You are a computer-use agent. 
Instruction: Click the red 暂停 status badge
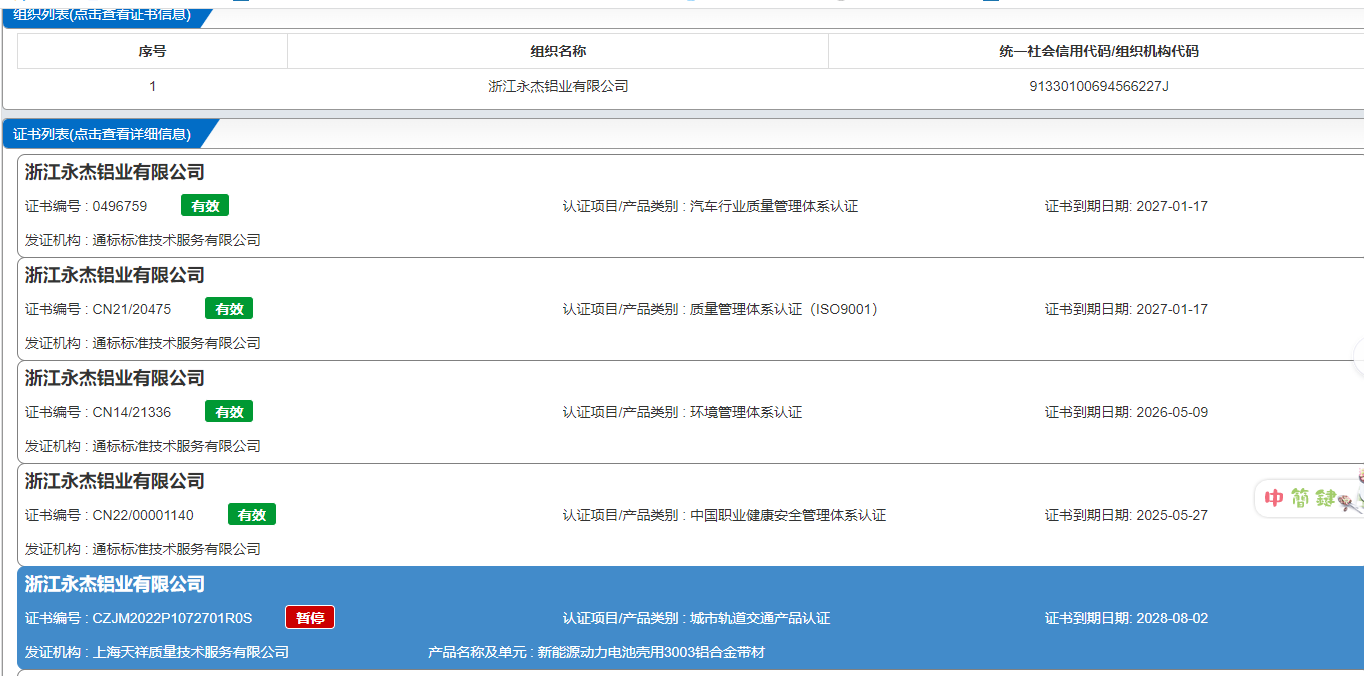(x=310, y=618)
